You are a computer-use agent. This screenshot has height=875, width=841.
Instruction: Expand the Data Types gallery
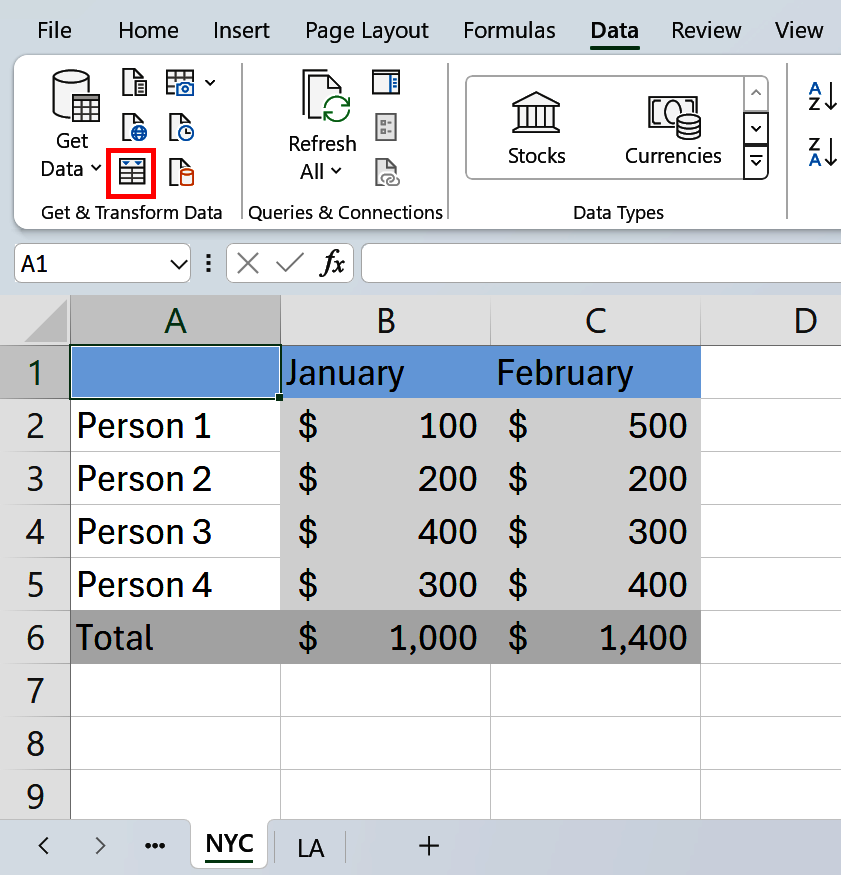click(755, 162)
